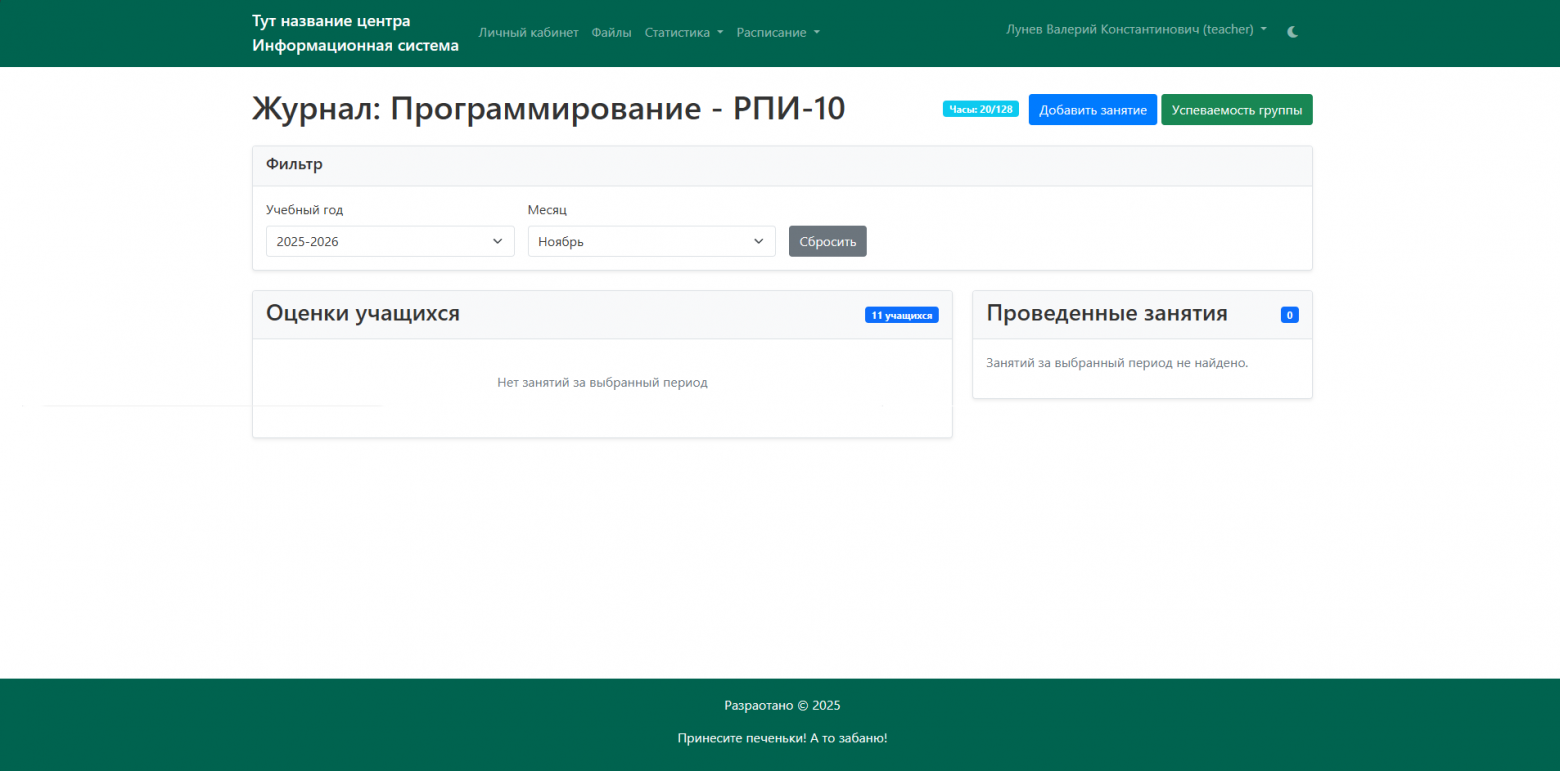
Task: Expand the Расписание navigation dropdown
Action: [778, 32]
